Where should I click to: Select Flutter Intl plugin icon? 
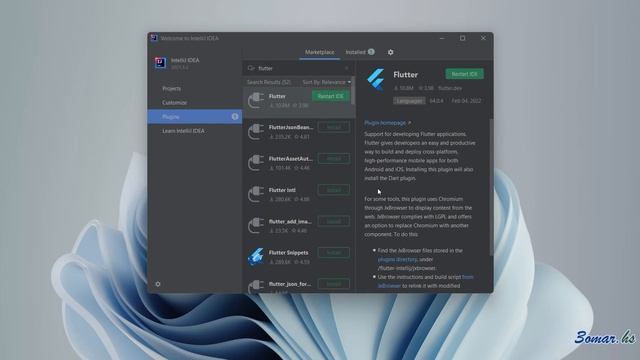[256, 194]
